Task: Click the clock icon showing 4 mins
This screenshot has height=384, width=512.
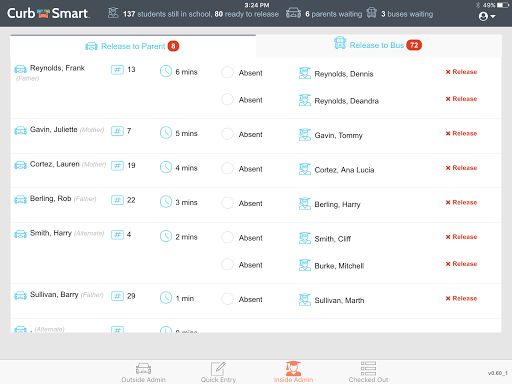Action: point(166,167)
